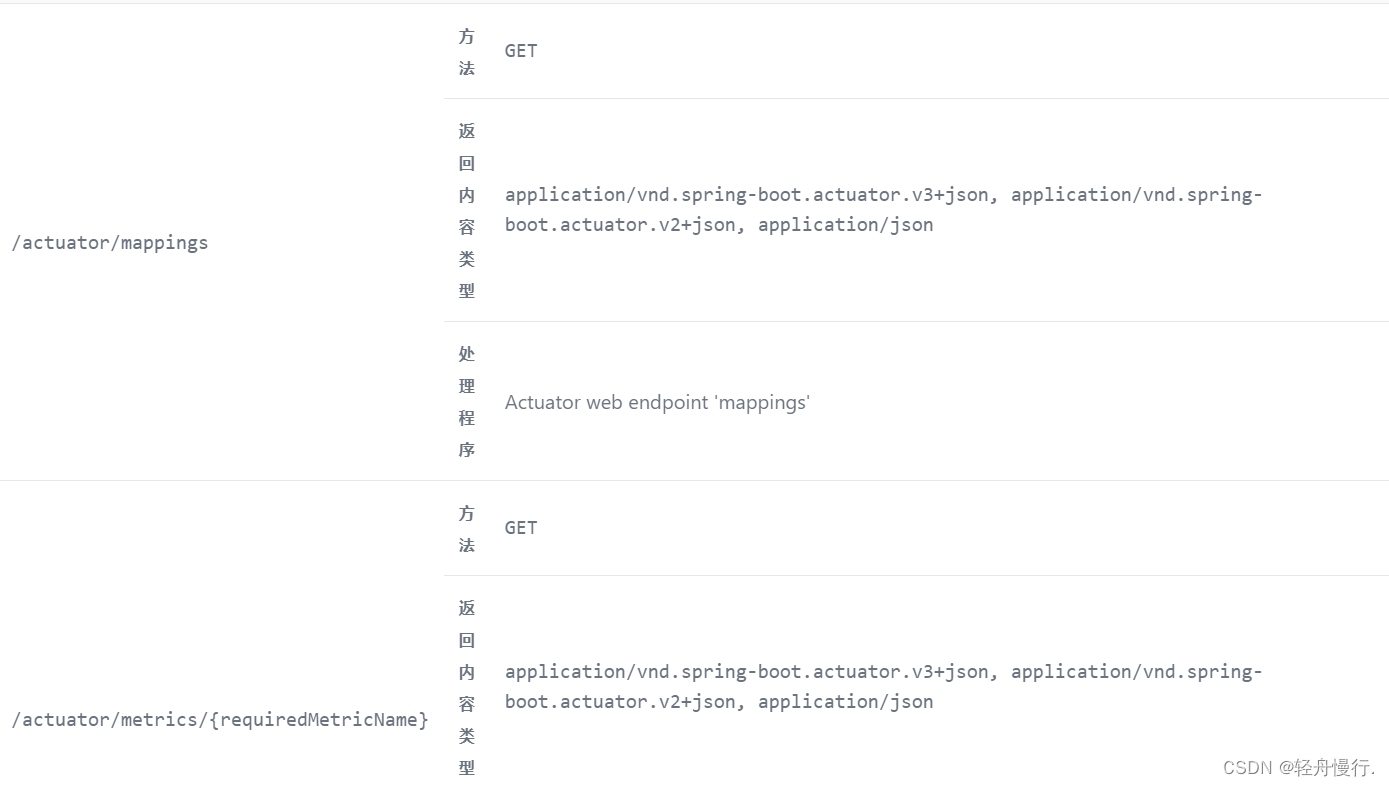This screenshot has width=1389, height=786.
Task: Click content type text for metrics endpoint
Action: pos(884,687)
